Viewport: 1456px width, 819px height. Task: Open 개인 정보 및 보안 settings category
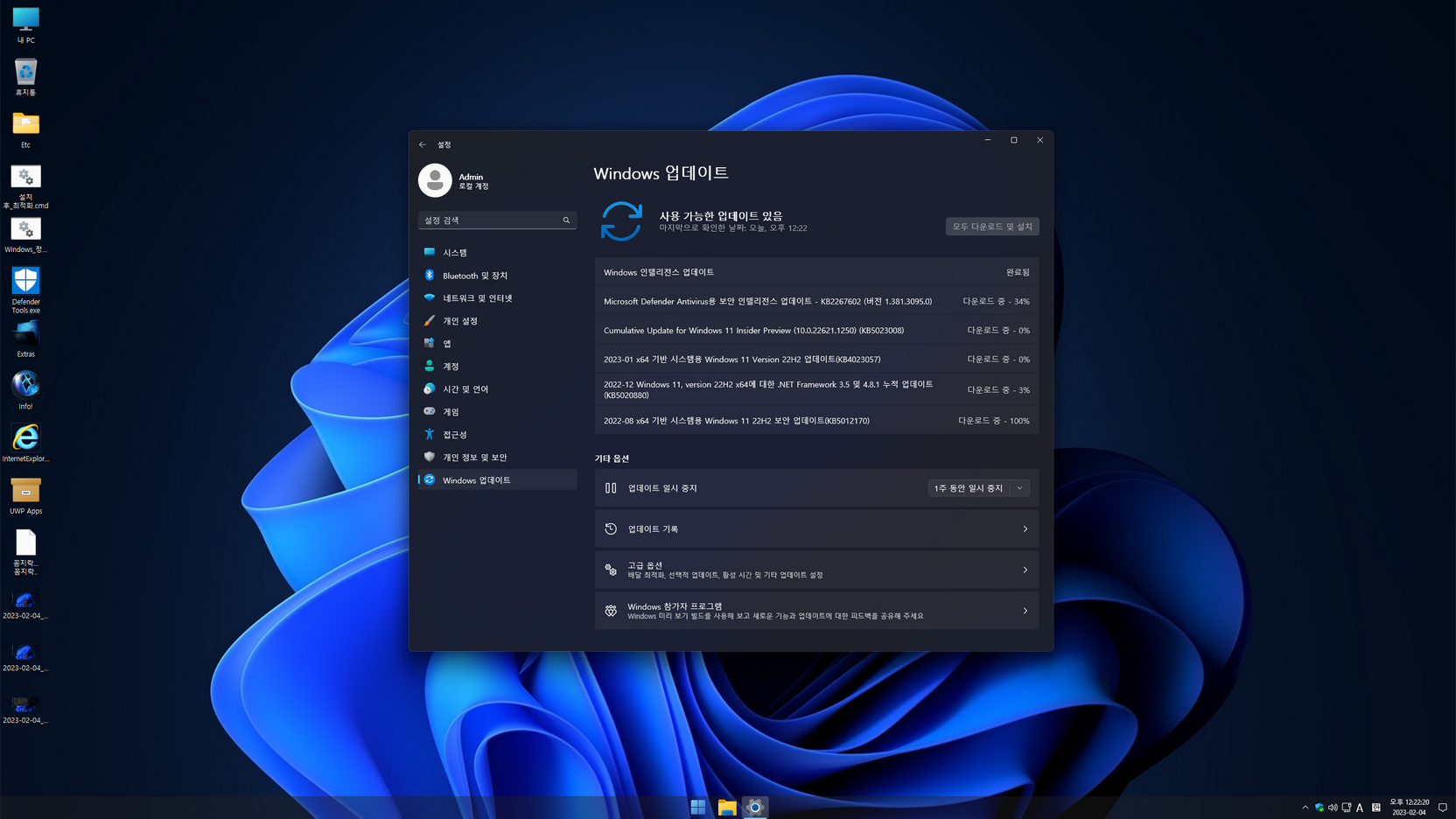click(x=497, y=458)
